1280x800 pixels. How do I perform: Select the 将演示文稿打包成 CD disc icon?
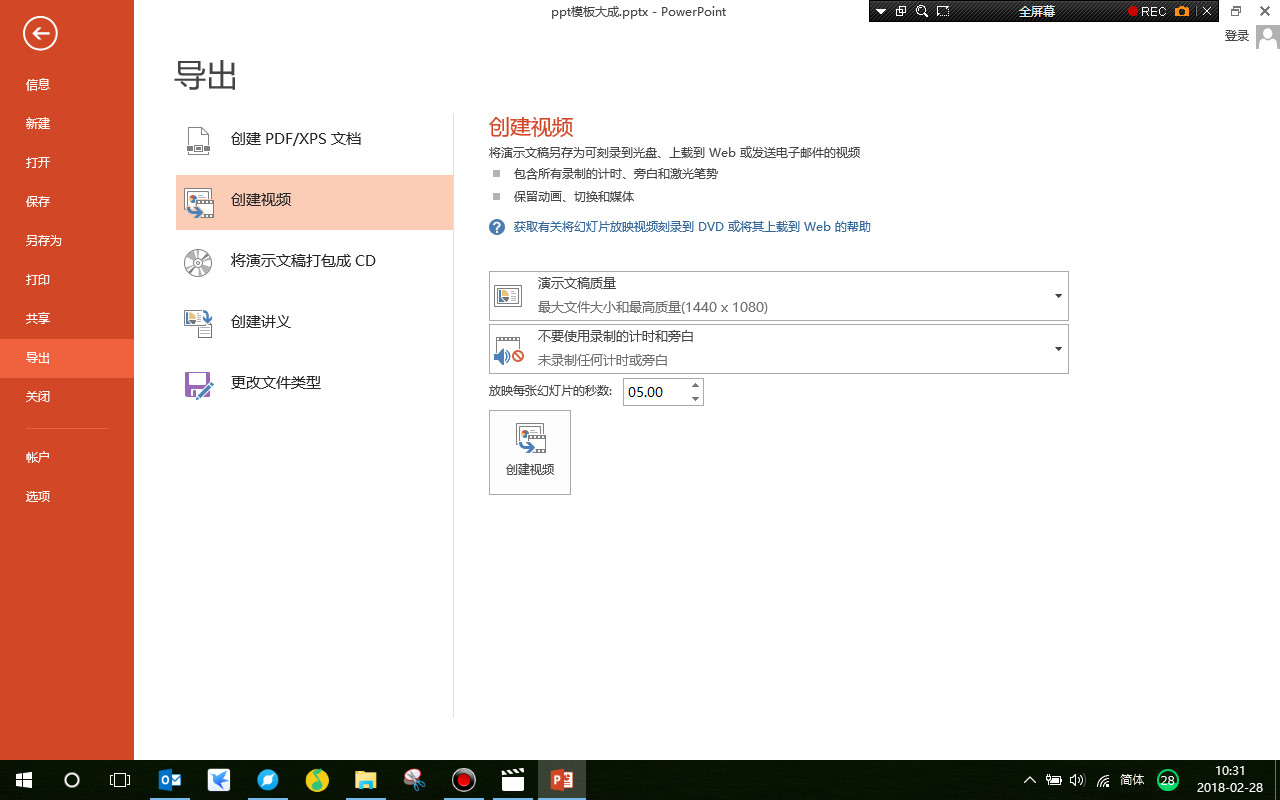click(x=197, y=262)
